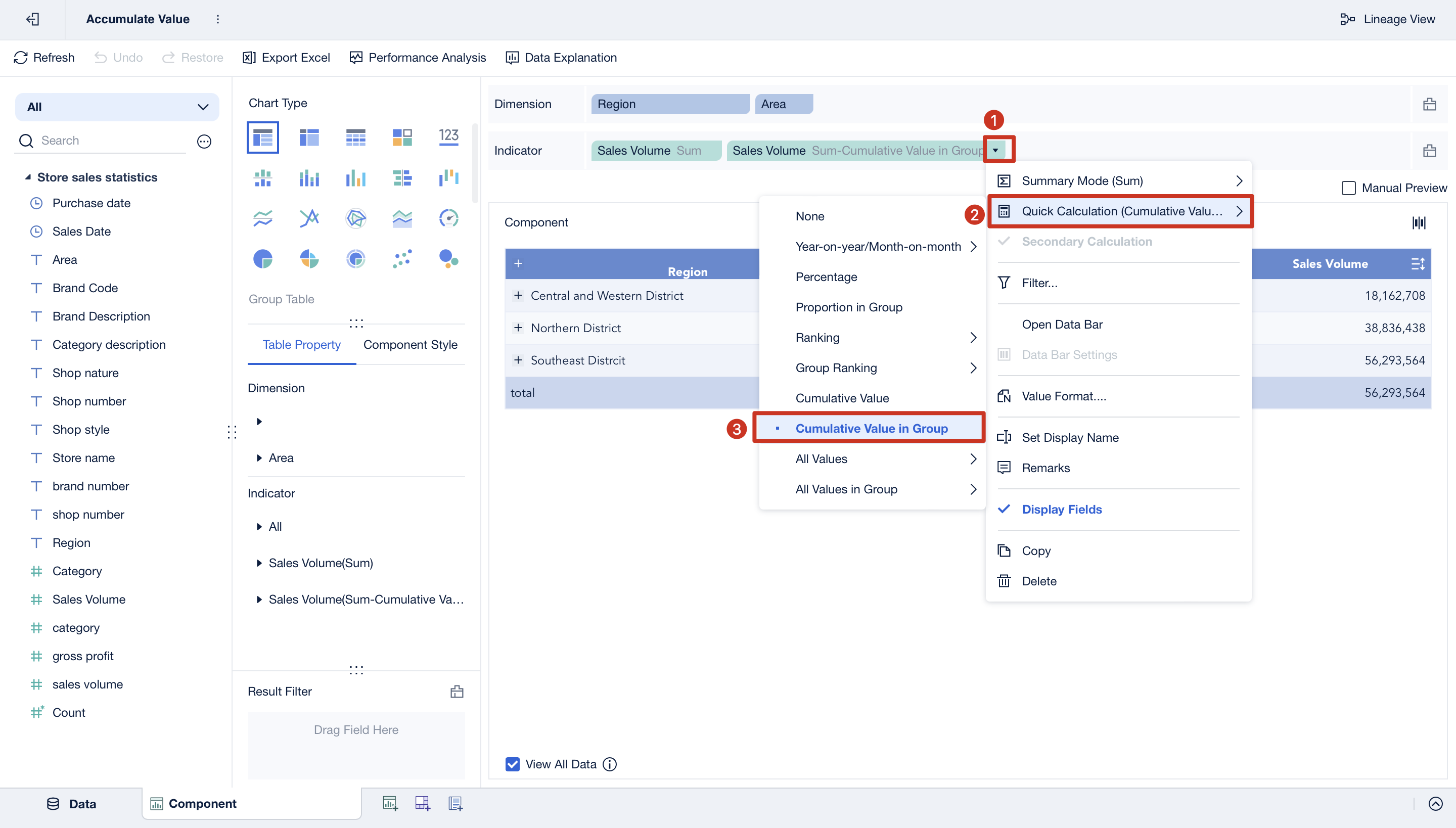
Task: Click the Export Excel button
Action: pos(286,58)
